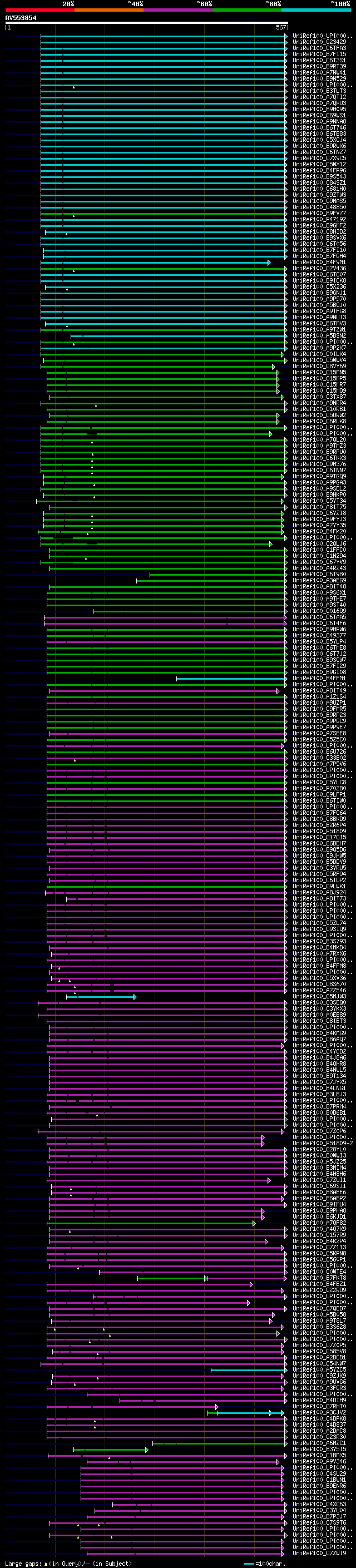This screenshot has height=1568, width=356.
Task: Click hit label UniRef100_B9H095
Action: click(319, 109)
